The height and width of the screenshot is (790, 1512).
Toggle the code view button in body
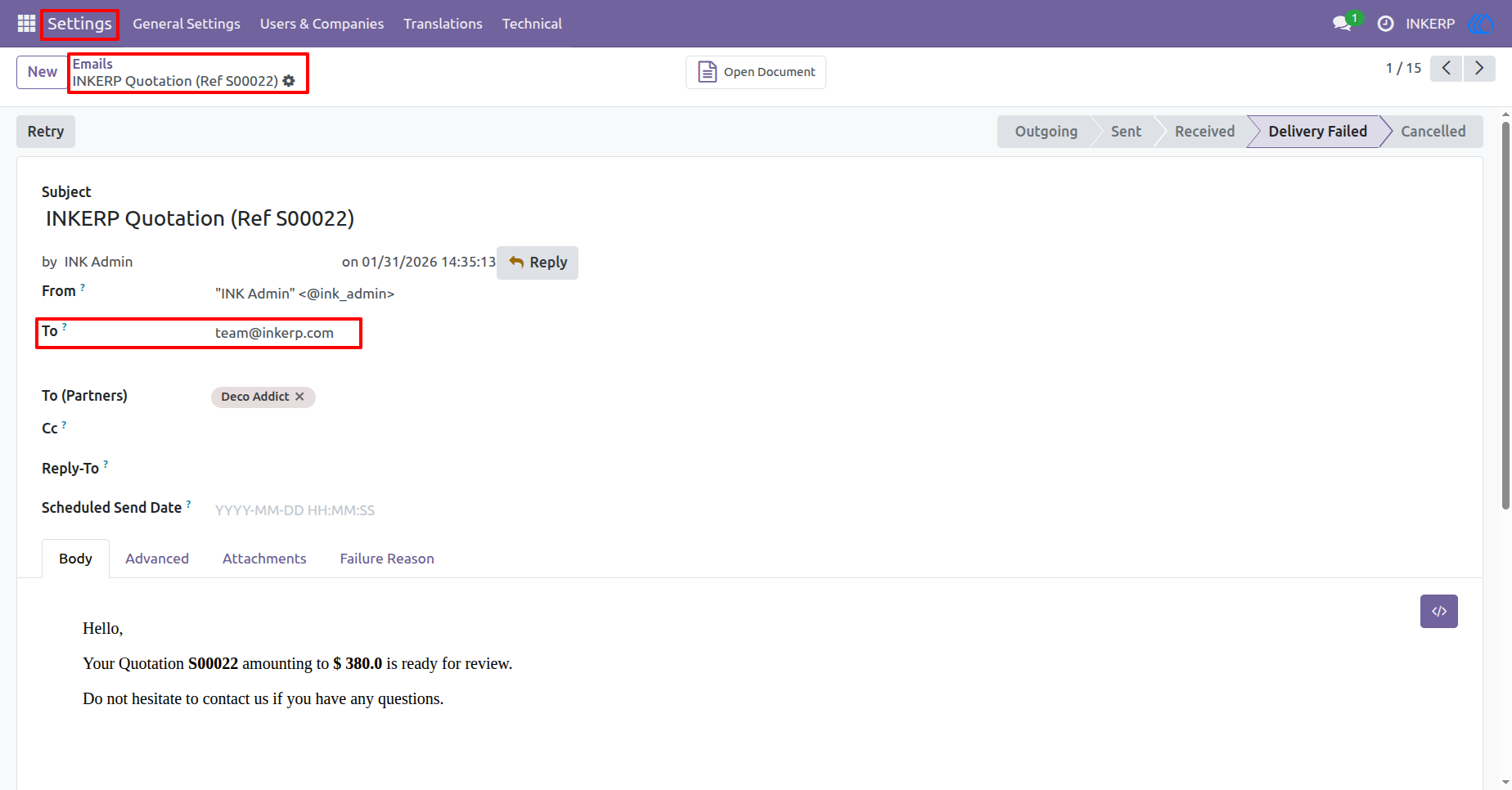1439,612
